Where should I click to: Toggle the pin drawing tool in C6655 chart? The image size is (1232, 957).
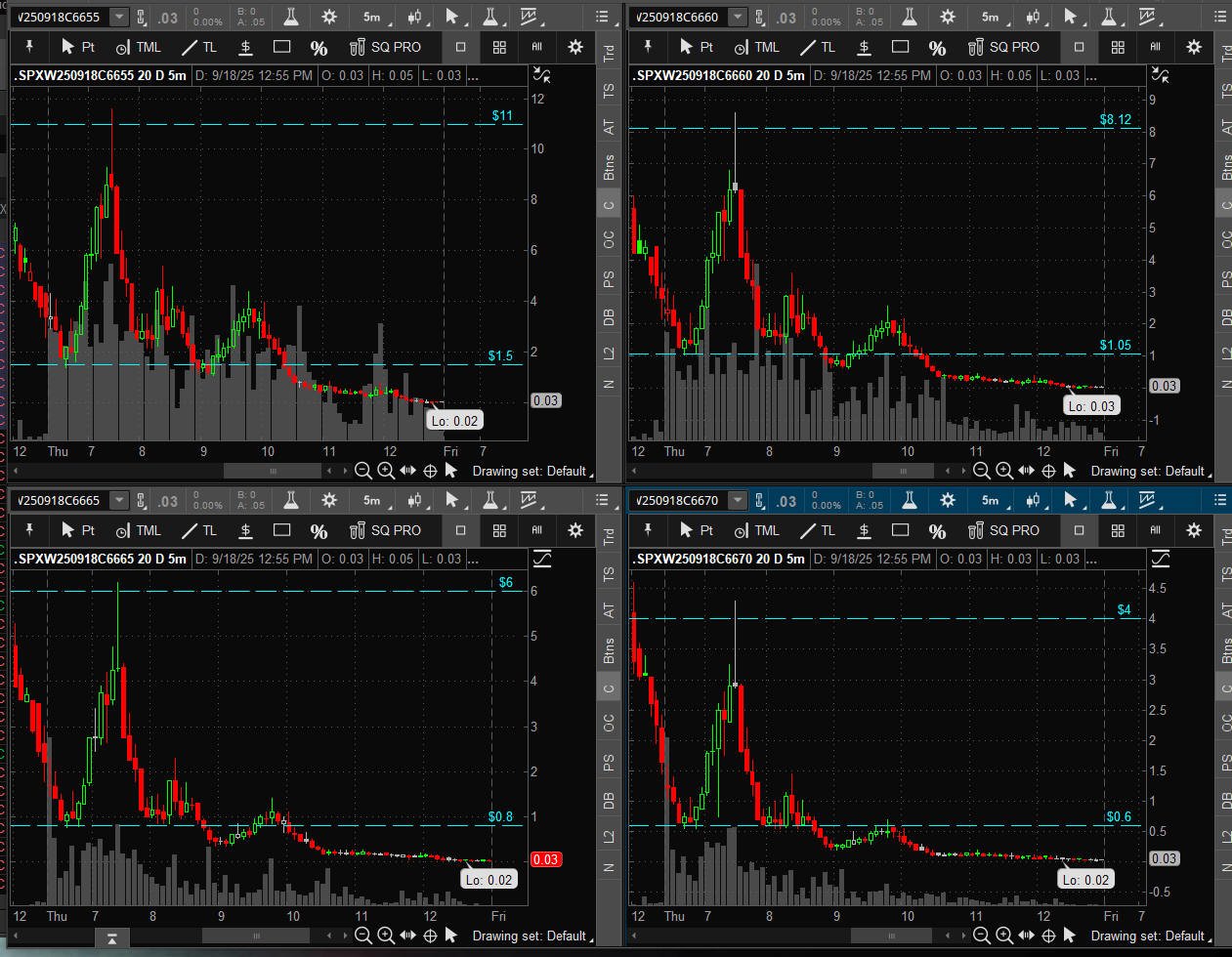point(29,47)
